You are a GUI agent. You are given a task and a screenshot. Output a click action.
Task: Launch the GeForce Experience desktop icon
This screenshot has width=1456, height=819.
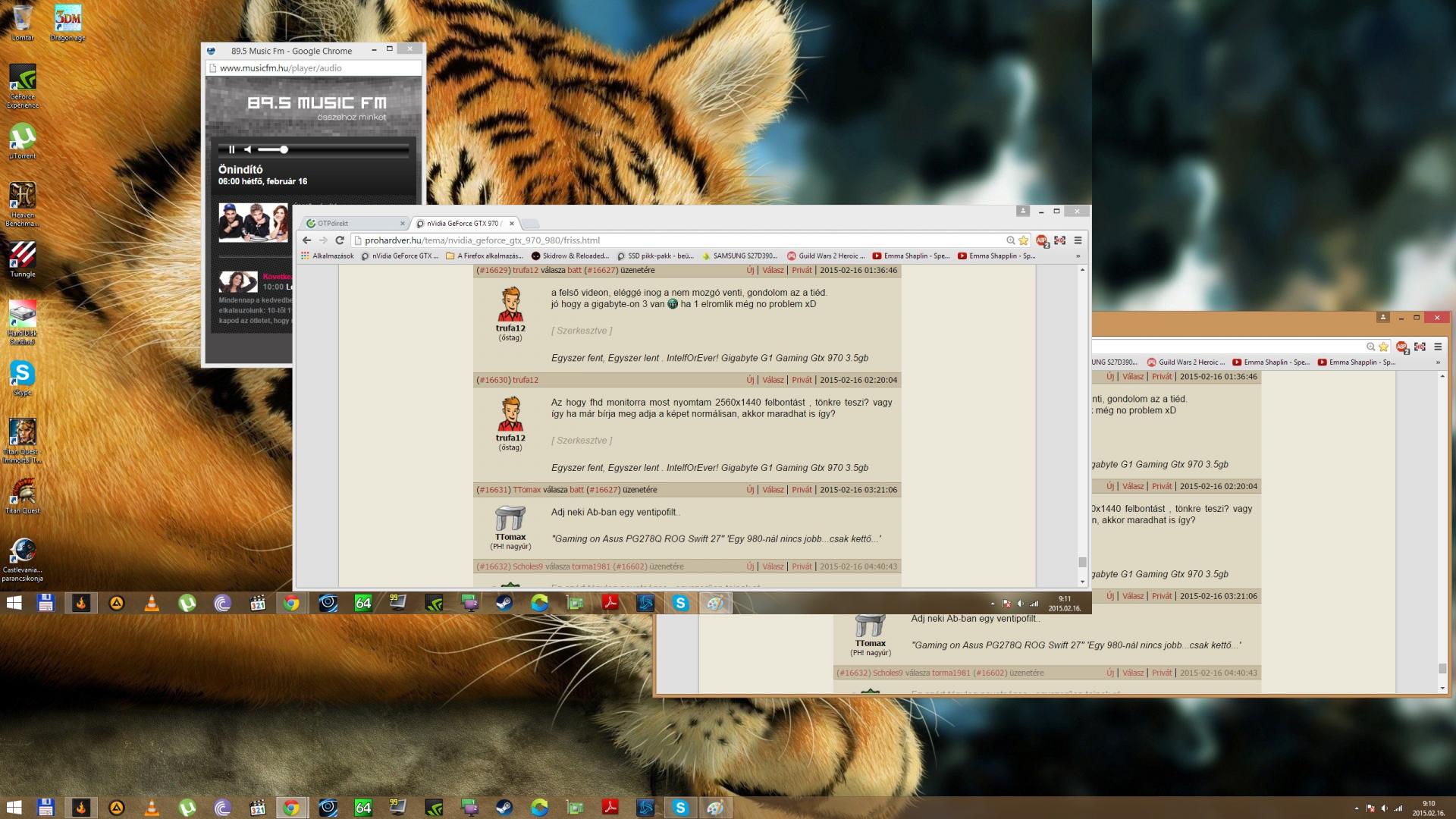pos(23,86)
